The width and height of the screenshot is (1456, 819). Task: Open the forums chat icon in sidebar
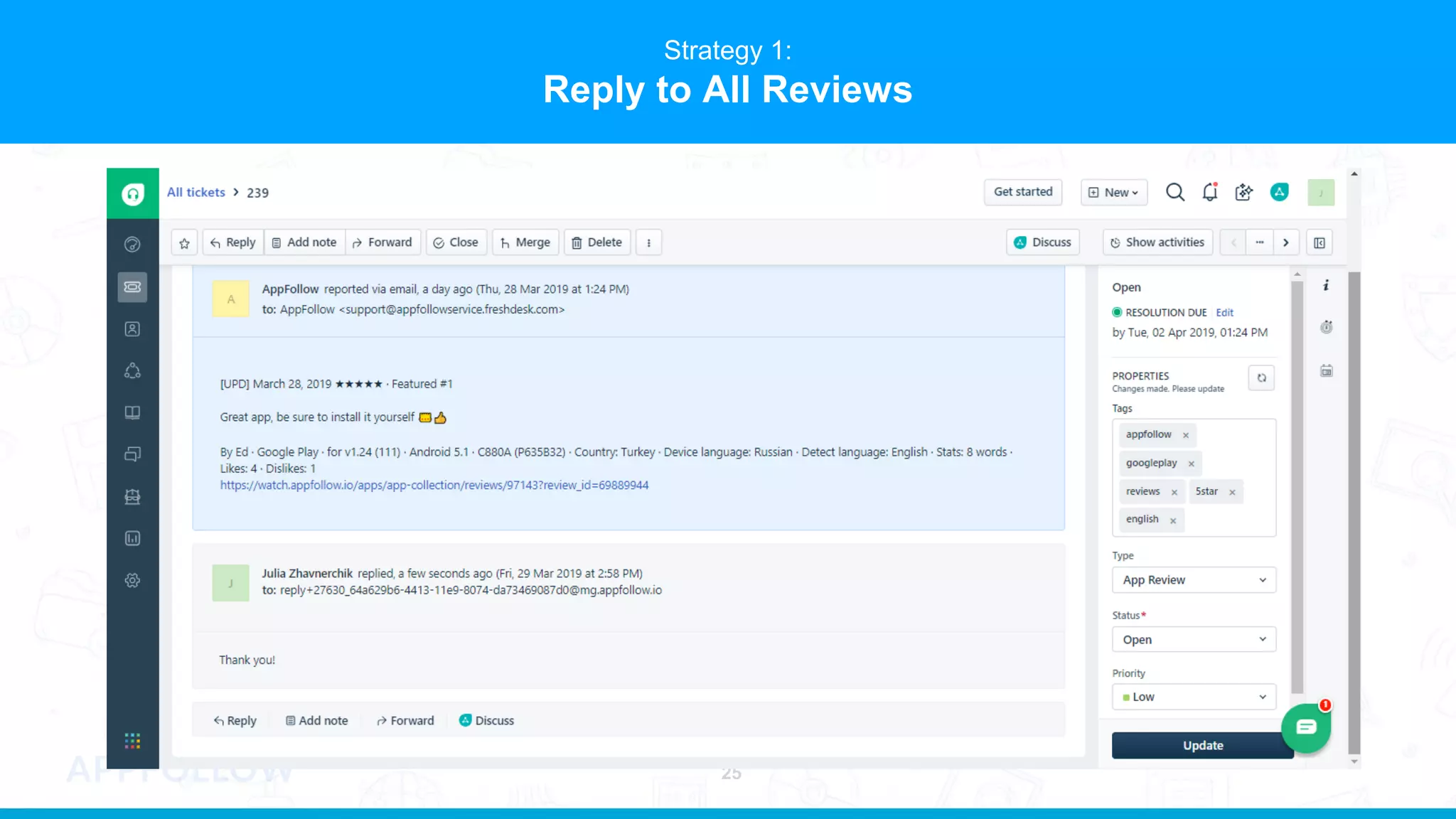(x=132, y=454)
